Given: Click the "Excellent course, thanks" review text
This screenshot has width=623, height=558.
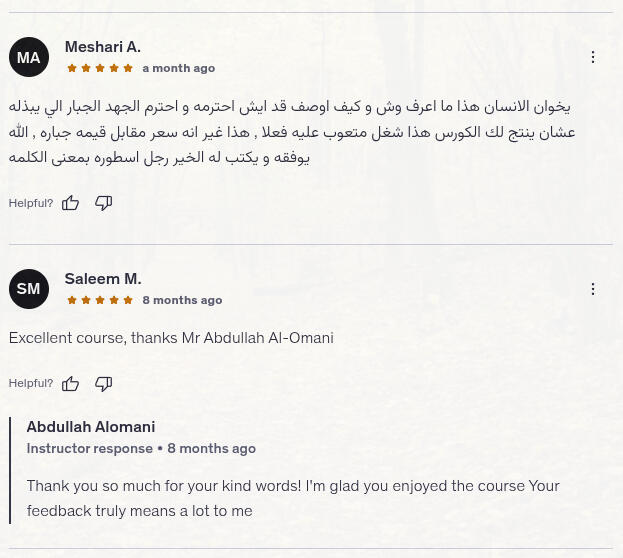Looking at the screenshot, I should (x=171, y=338).
